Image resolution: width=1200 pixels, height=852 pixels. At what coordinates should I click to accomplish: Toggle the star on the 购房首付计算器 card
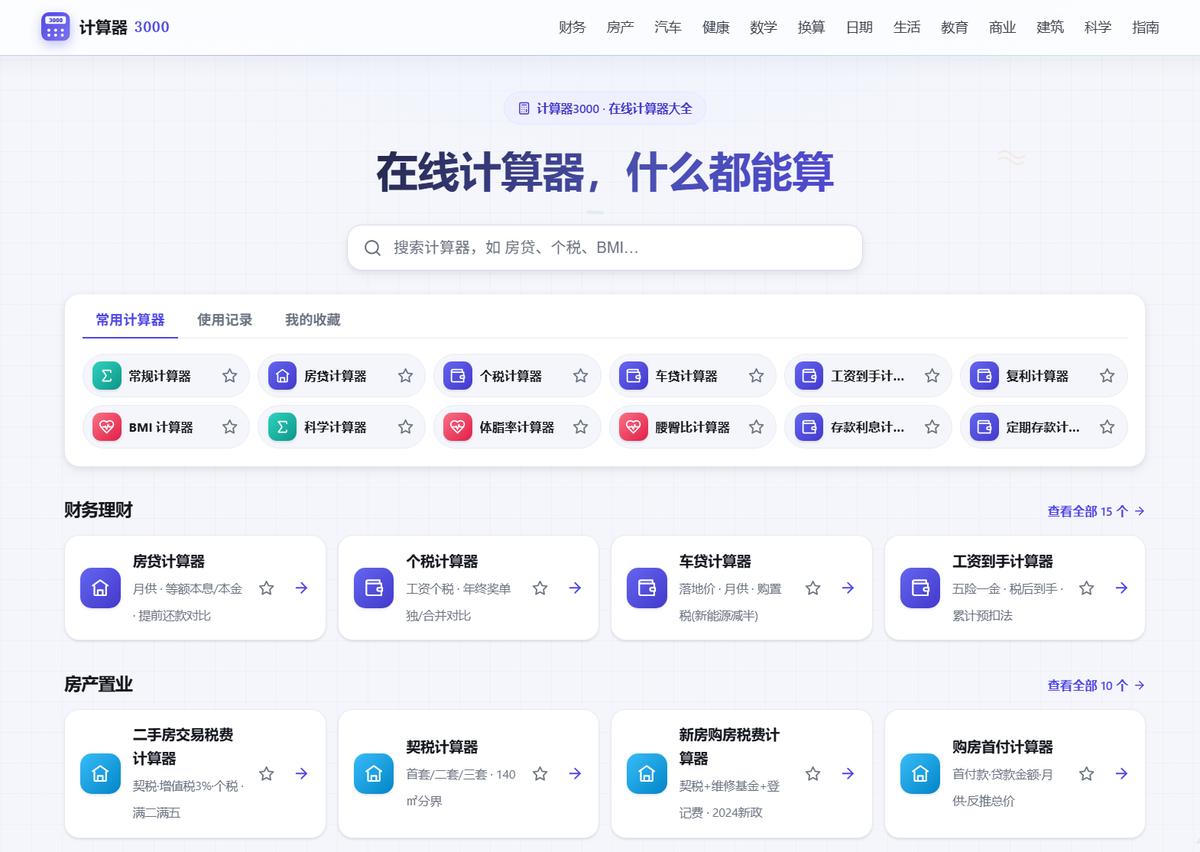click(1086, 774)
